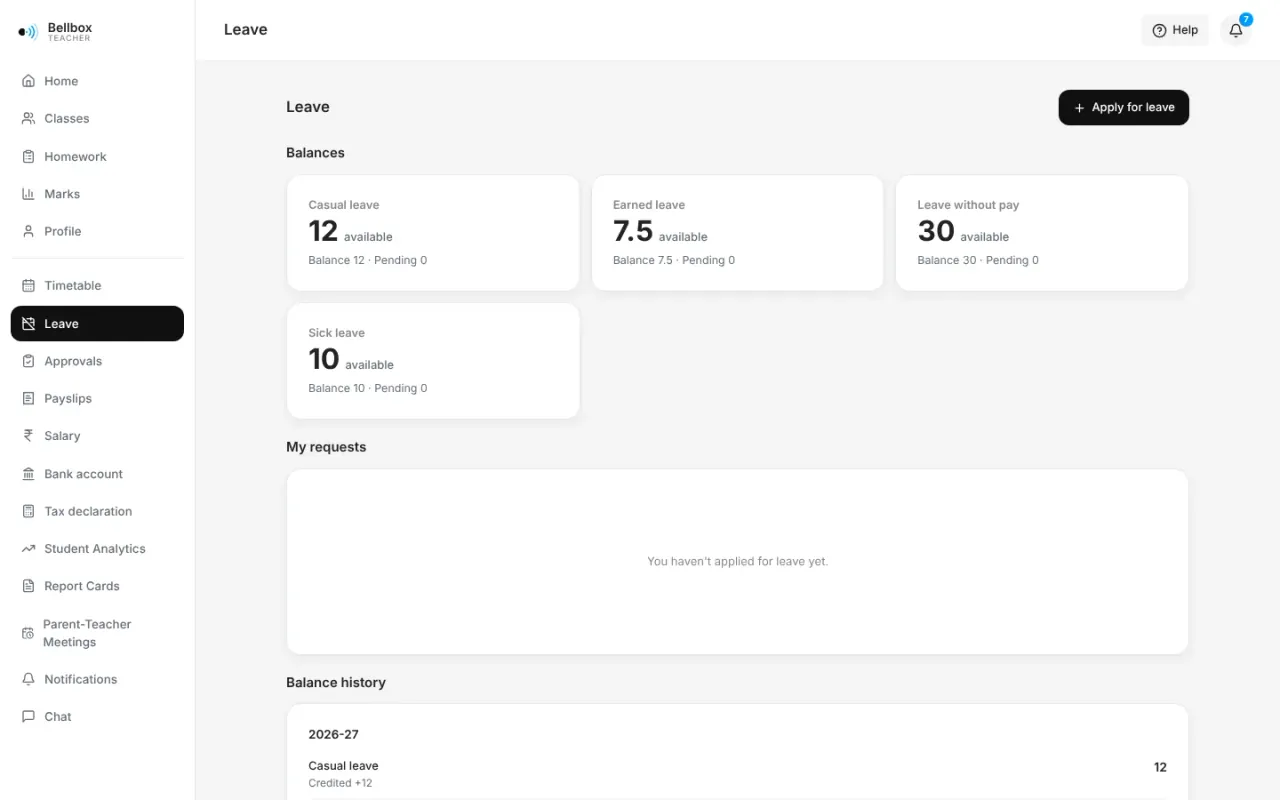Click the Parent-Teacher Meetings calendar icon

tap(28, 633)
